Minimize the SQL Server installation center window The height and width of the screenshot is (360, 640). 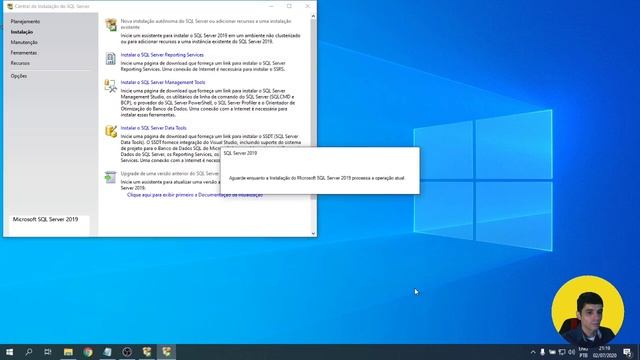271,6
